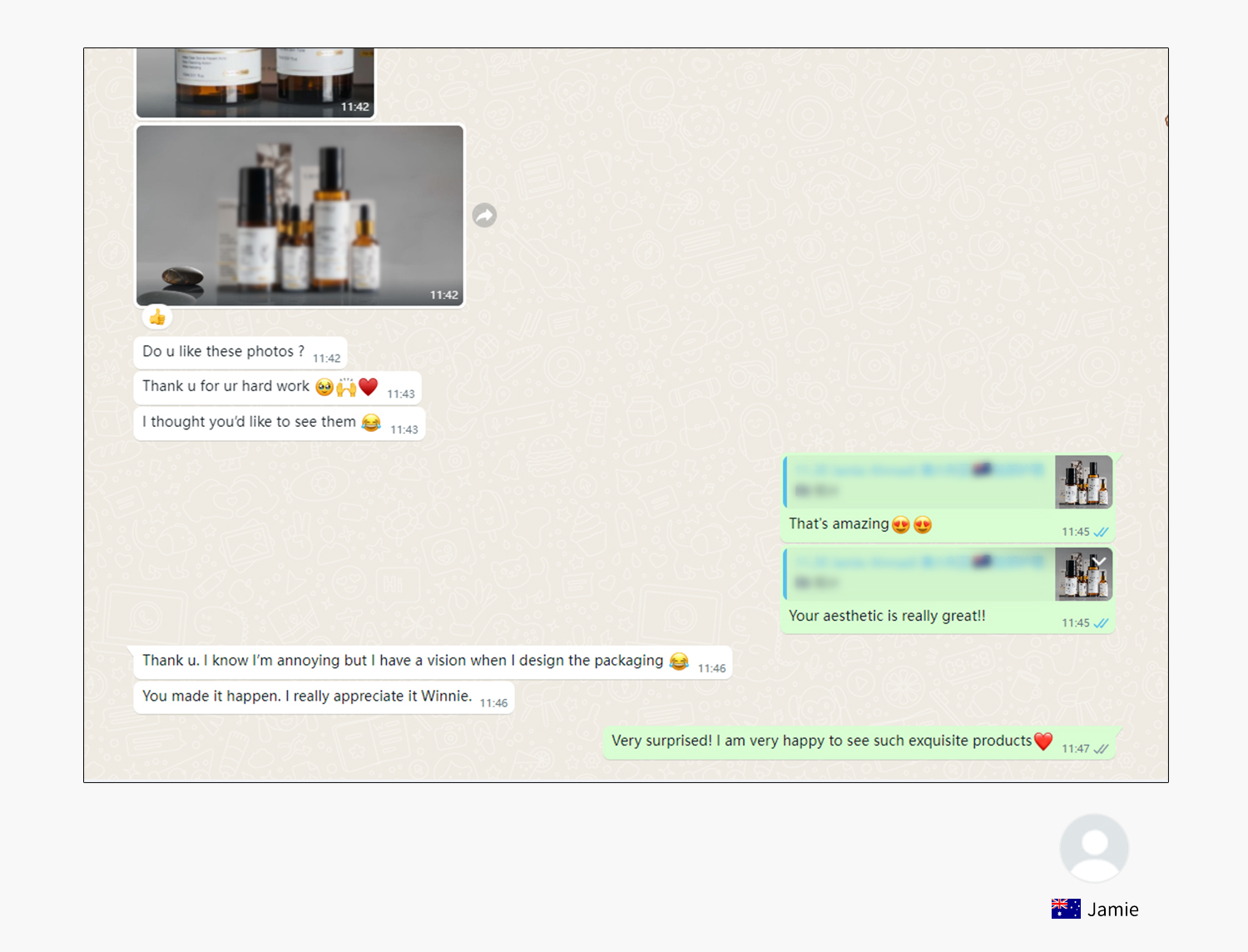The width and height of the screenshot is (1248, 952).
Task: Click the laughing emoji in 'I thought you'd like' message
Action: (371, 423)
